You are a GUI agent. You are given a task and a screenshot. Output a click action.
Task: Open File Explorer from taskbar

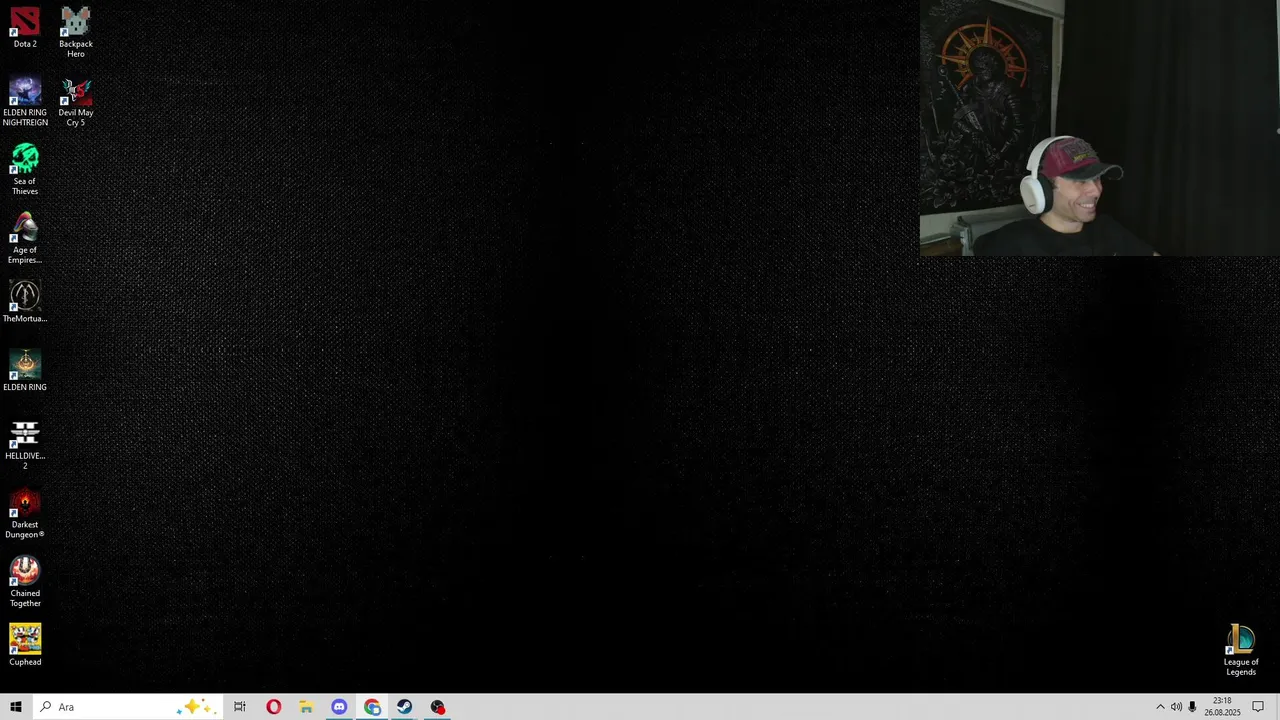306,707
